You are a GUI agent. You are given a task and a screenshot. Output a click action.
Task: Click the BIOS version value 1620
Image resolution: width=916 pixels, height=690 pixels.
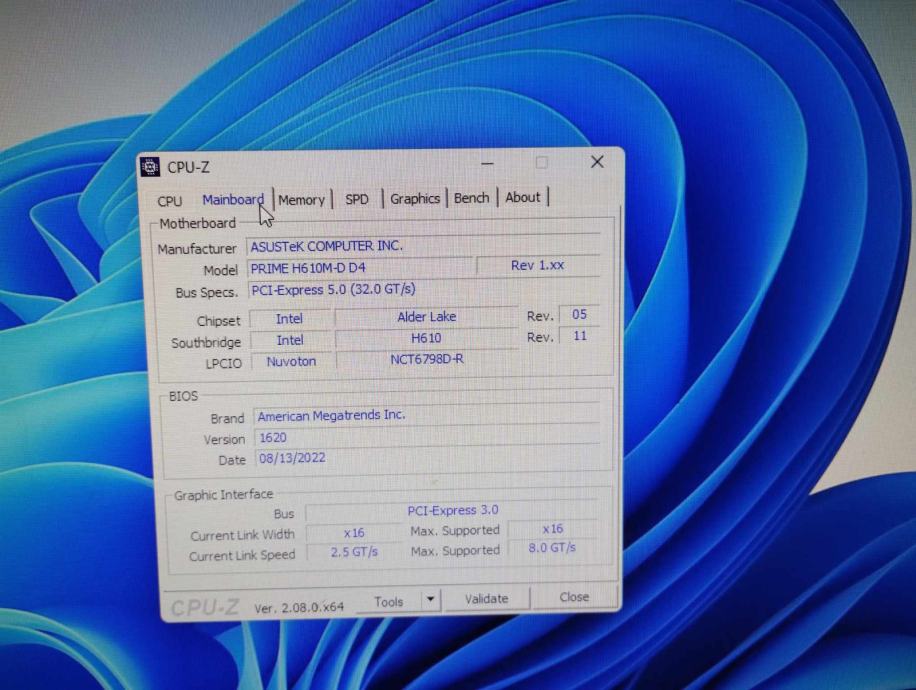[427, 438]
